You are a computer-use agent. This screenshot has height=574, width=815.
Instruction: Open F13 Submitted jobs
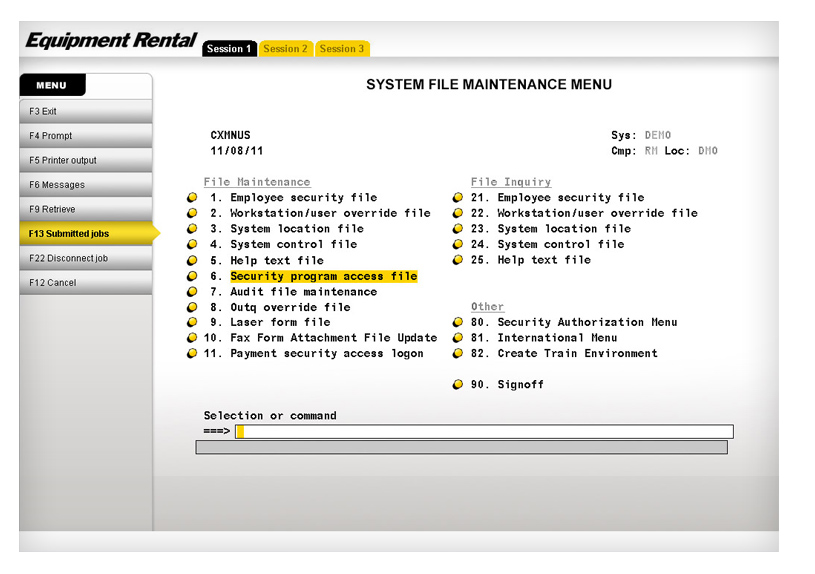pos(88,233)
